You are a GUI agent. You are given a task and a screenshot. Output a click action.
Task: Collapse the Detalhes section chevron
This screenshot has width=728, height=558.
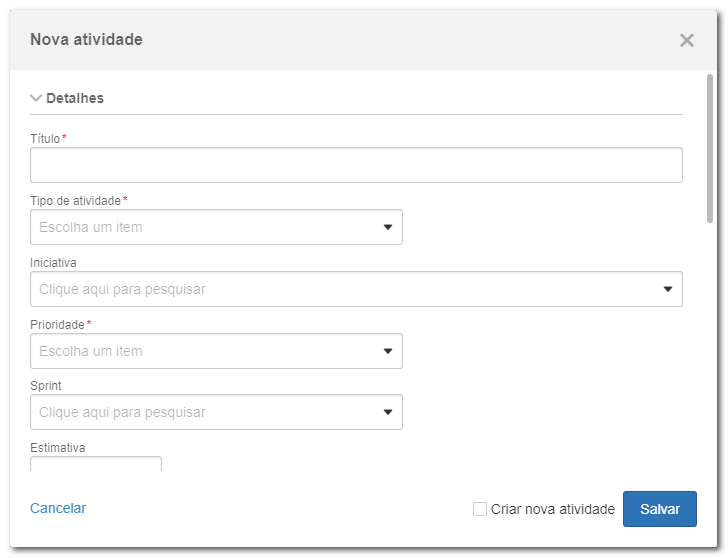click(x=36, y=98)
